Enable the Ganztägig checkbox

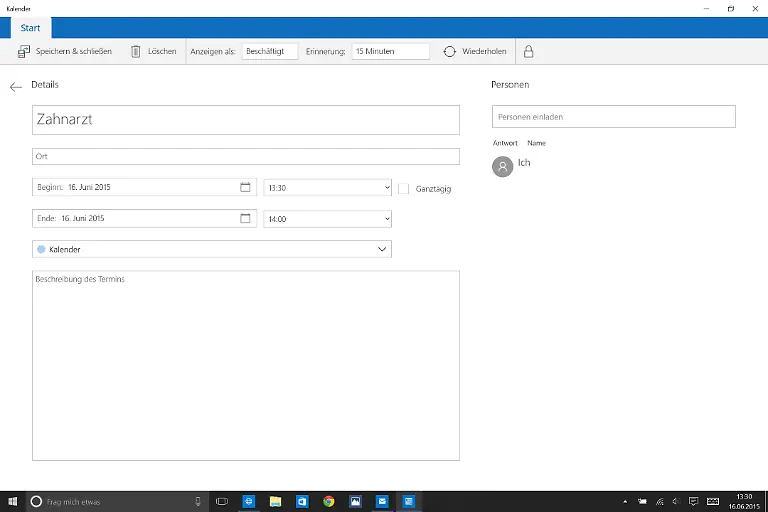(x=404, y=188)
